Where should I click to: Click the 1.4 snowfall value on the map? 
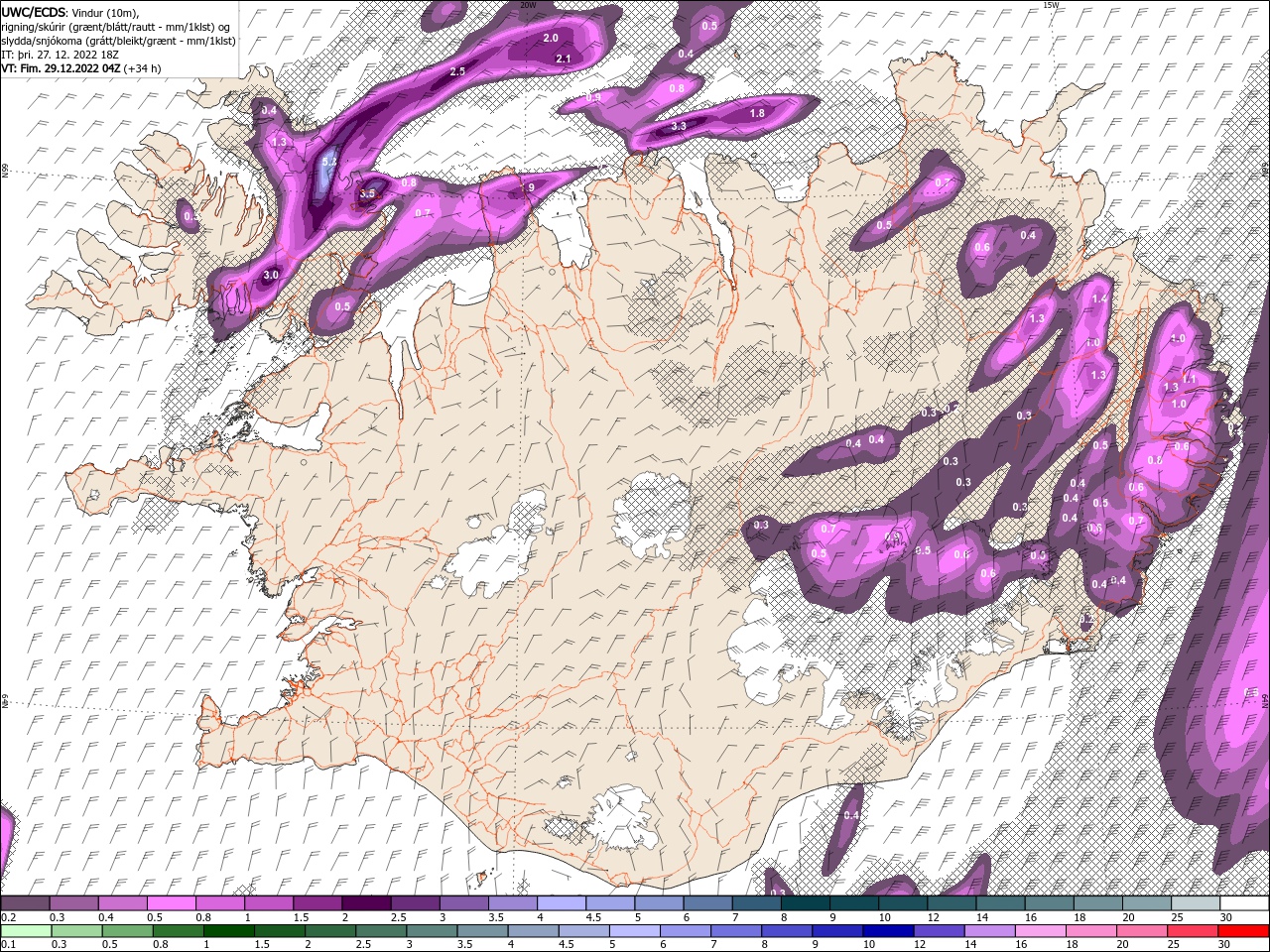(1099, 298)
